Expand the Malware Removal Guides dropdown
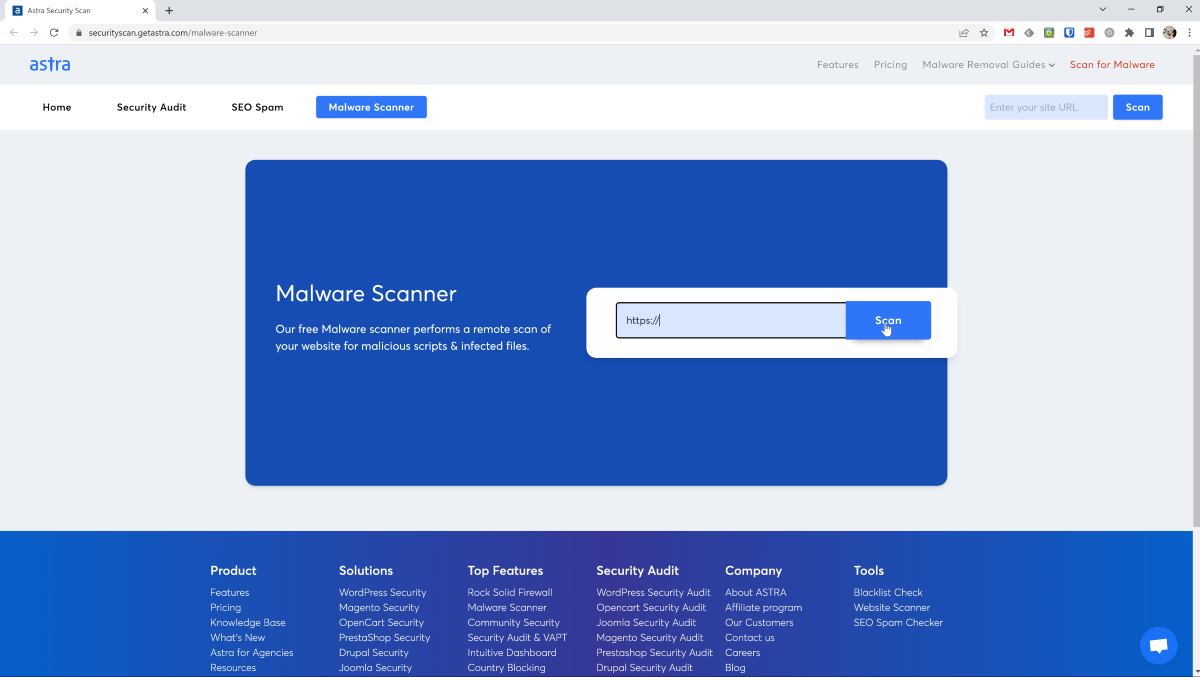The width and height of the screenshot is (1200, 677). (x=988, y=65)
